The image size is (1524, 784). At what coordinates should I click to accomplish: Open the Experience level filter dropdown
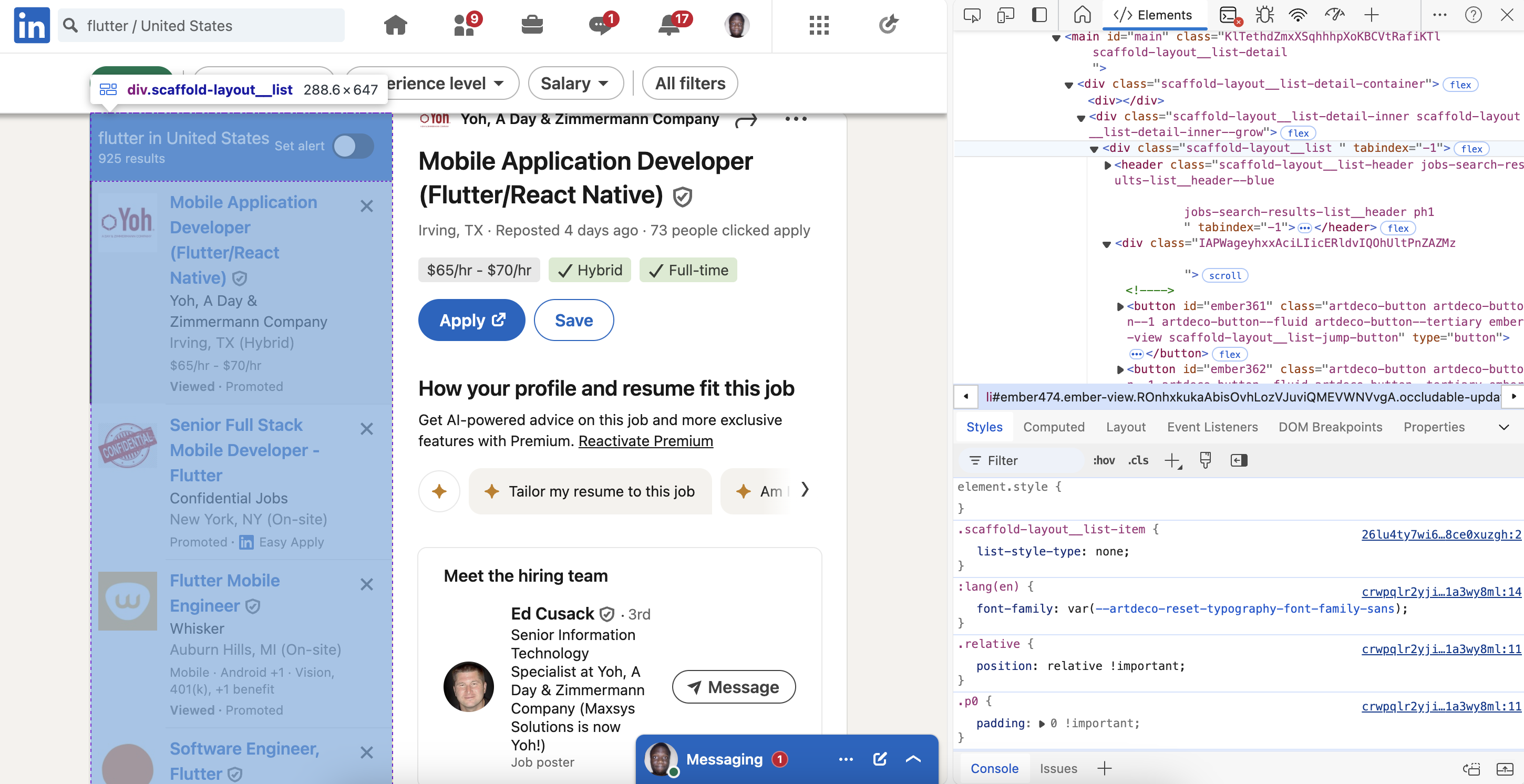click(433, 84)
